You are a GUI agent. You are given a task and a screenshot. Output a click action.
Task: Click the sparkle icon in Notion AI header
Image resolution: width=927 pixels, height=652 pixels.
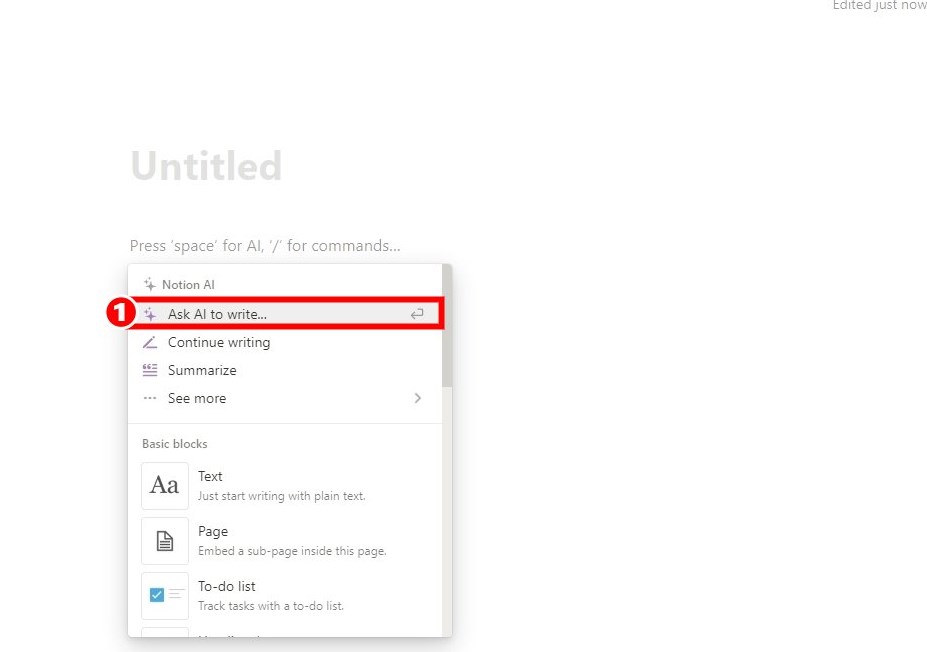click(x=150, y=285)
